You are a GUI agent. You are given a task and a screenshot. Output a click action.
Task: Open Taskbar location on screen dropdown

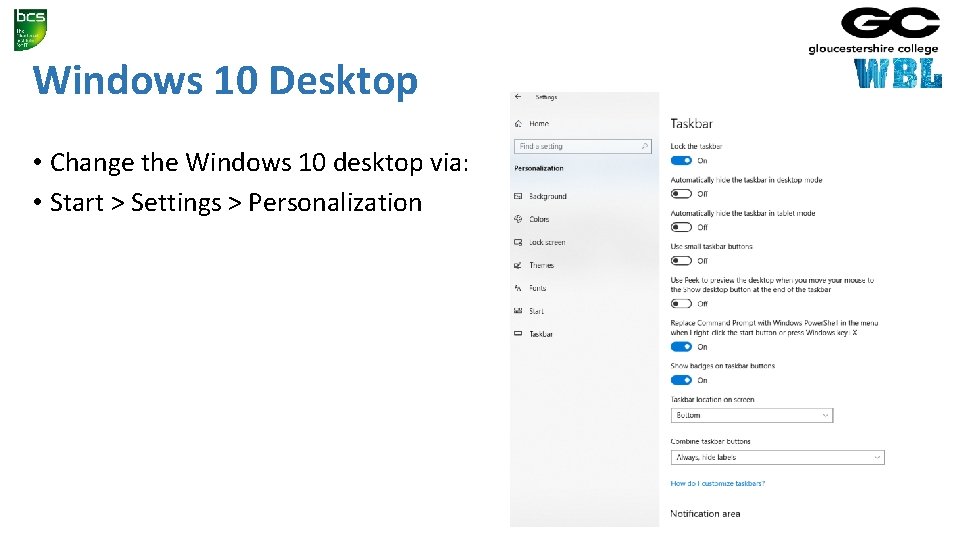point(752,415)
